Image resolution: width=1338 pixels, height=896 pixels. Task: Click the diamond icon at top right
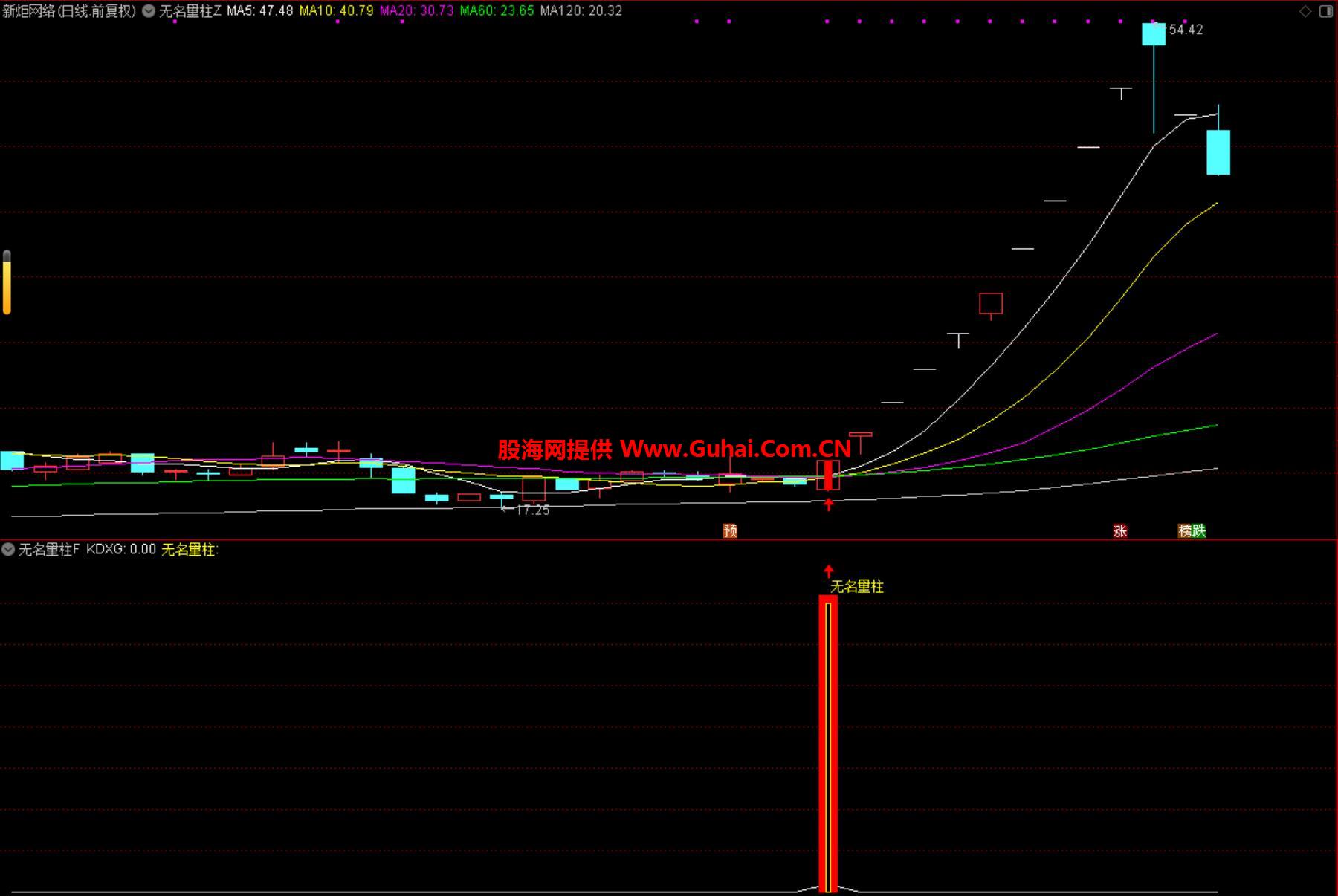click(1305, 11)
